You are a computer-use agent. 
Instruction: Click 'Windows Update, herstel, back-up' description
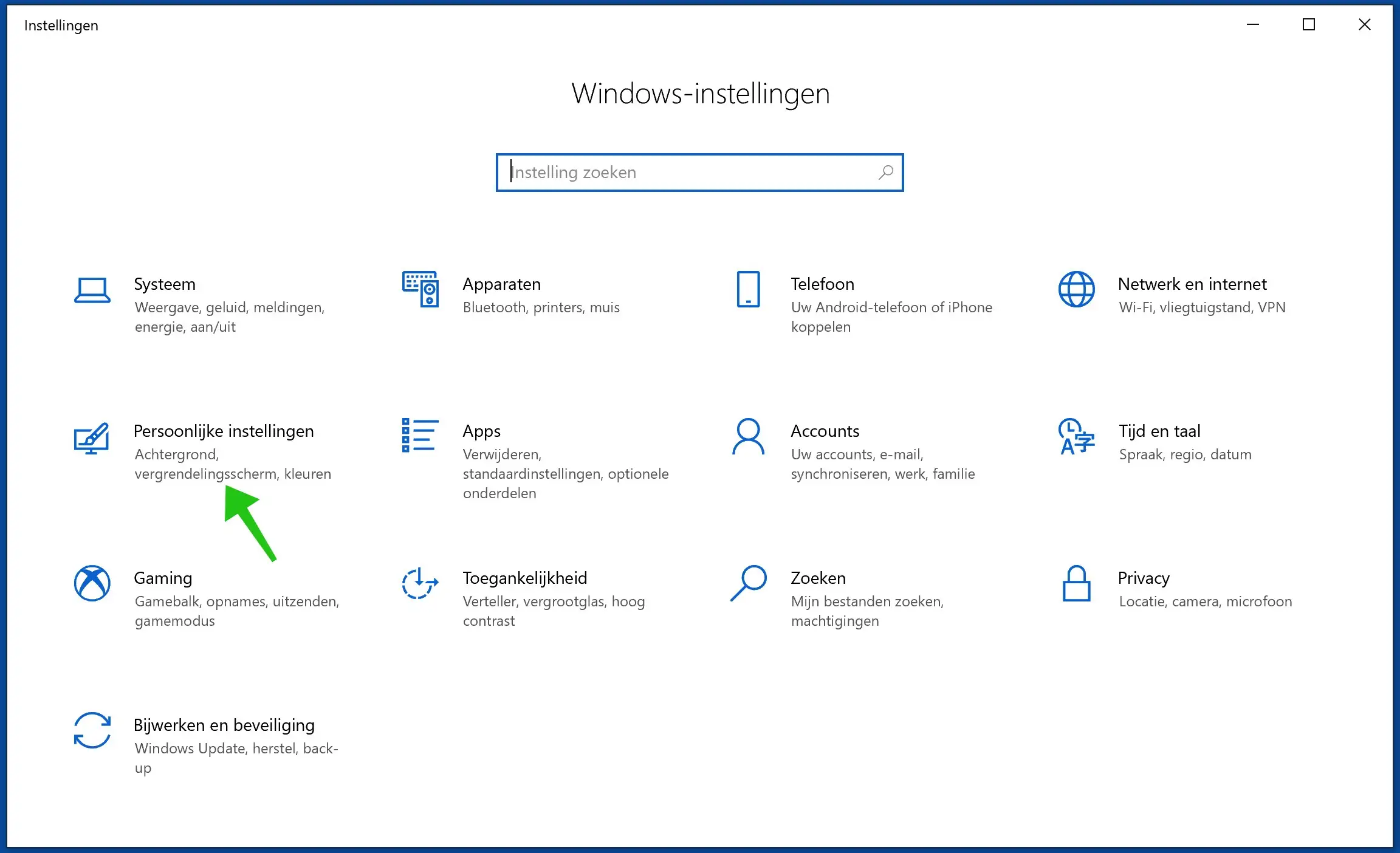tap(236, 758)
